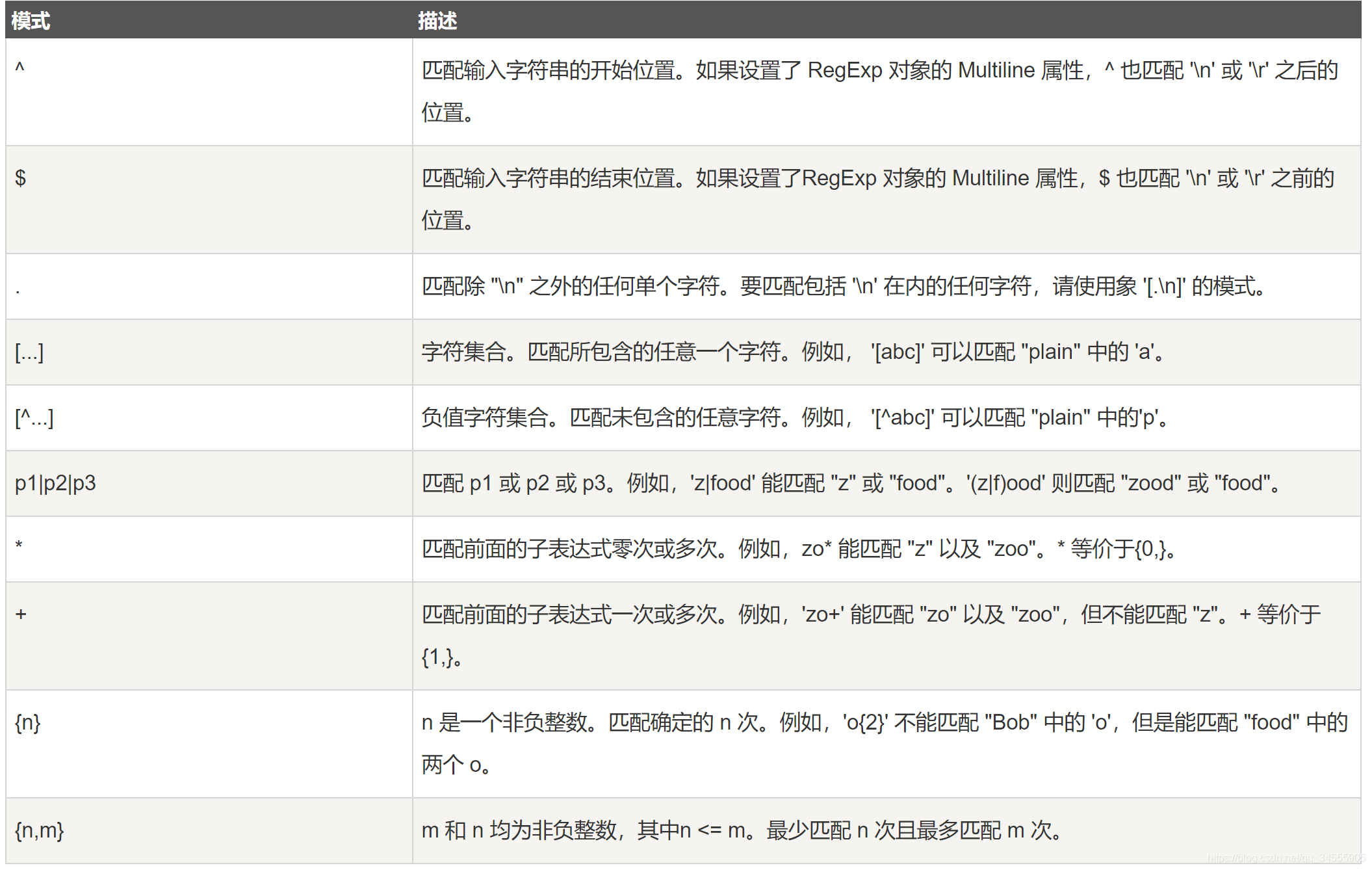The height and width of the screenshot is (870, 1372).
Task: Click the {n,m} pattern cell
Action: pos(39,830)
